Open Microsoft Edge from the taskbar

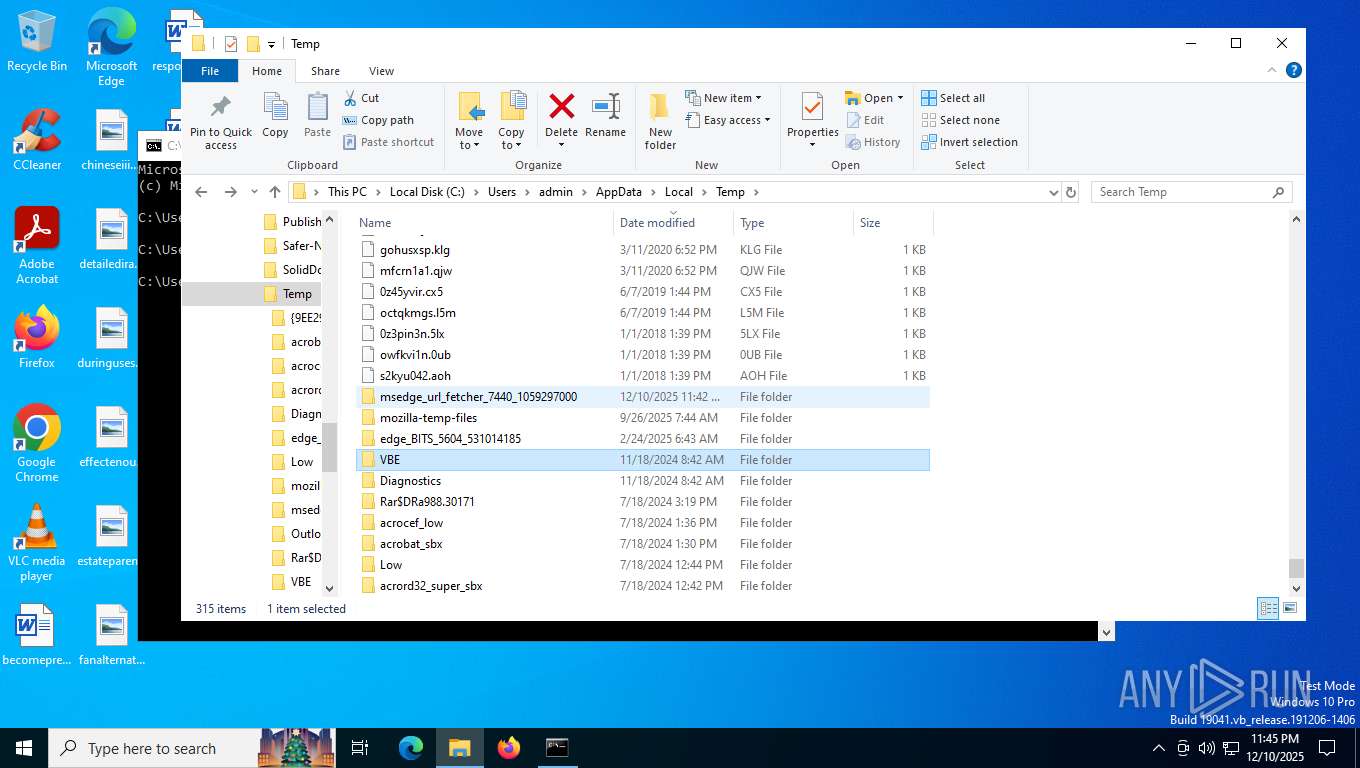[411, 748]
